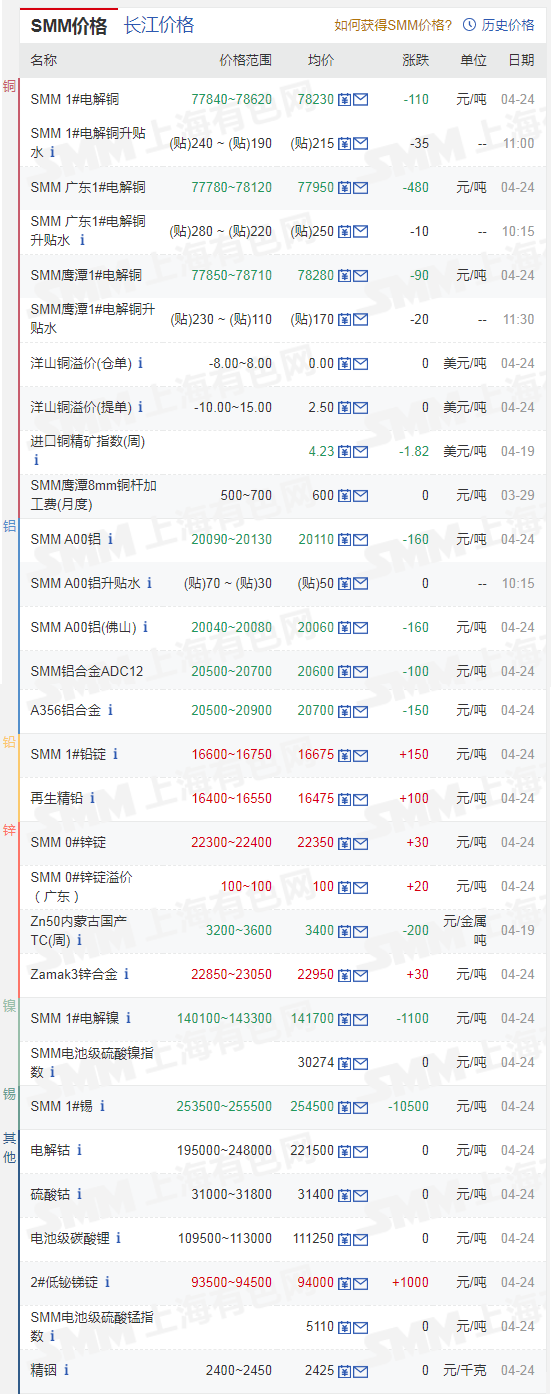Open the info icon beside SMM A00铝
Screen dimensions: 551x1394
[110, 539]
